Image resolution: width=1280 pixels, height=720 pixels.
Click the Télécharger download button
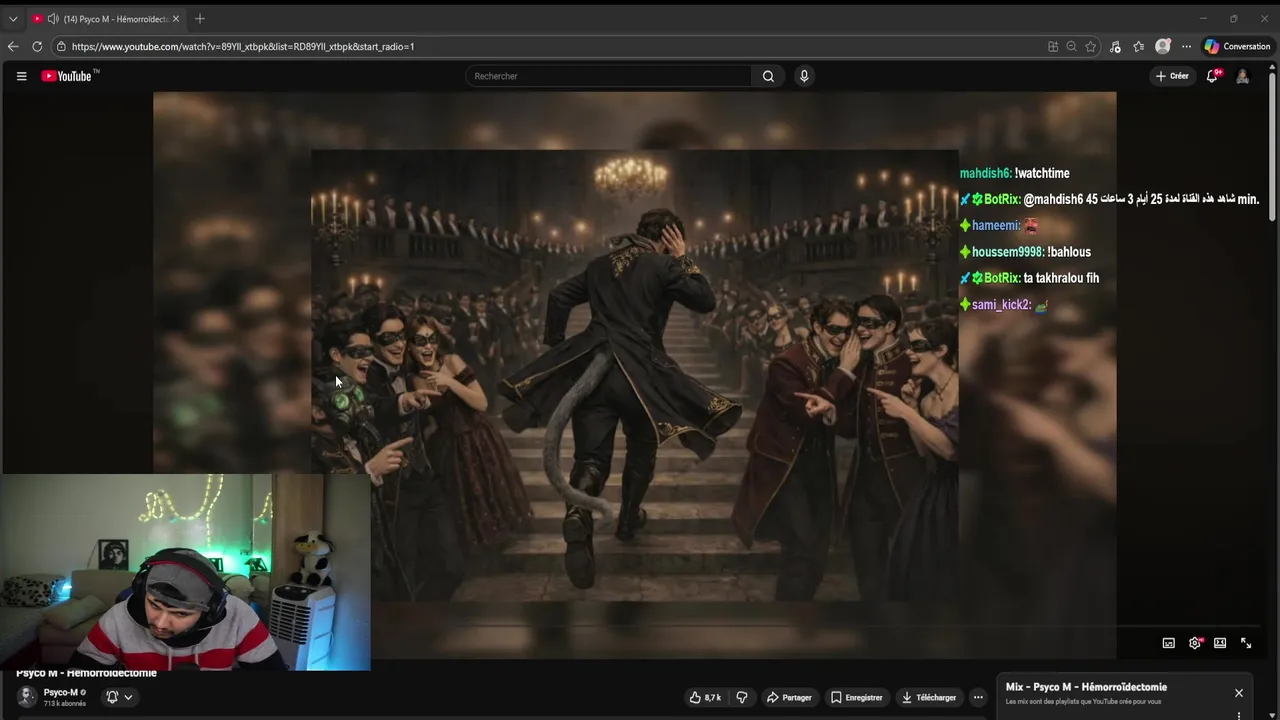click(929, 697)
